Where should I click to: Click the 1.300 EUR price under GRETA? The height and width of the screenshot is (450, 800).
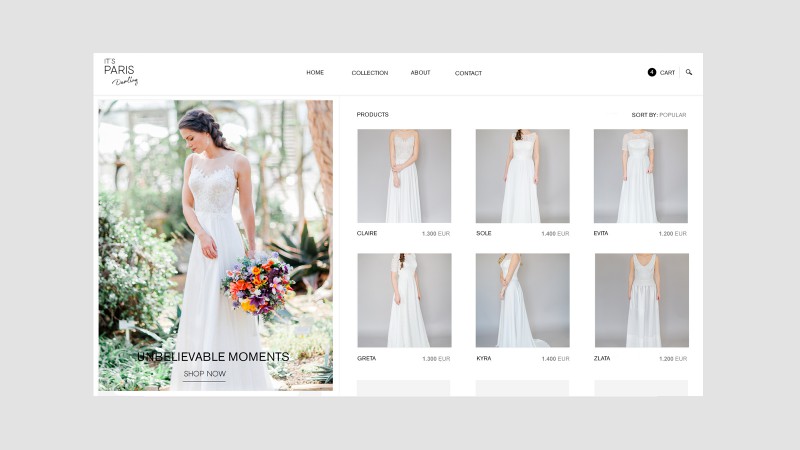tap(436, 359)
